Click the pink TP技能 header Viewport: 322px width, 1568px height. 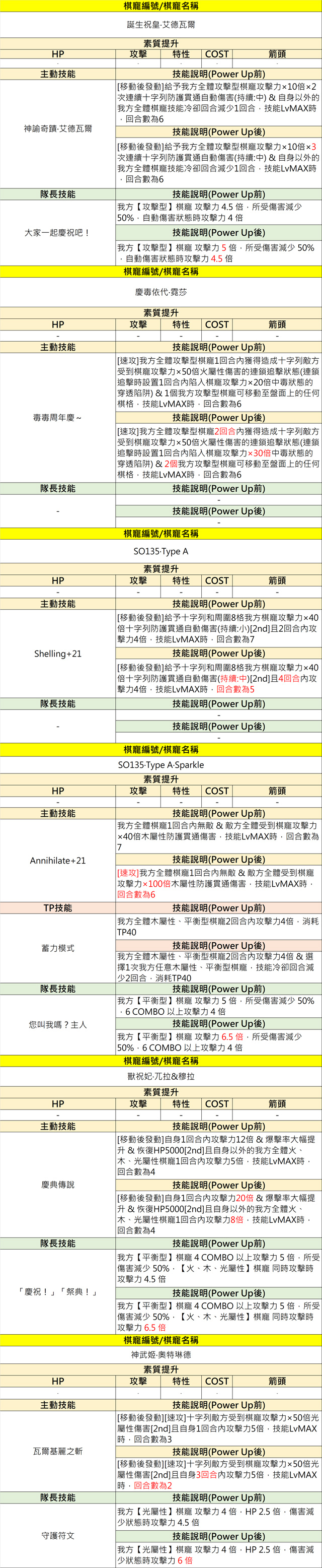[58, 907]
